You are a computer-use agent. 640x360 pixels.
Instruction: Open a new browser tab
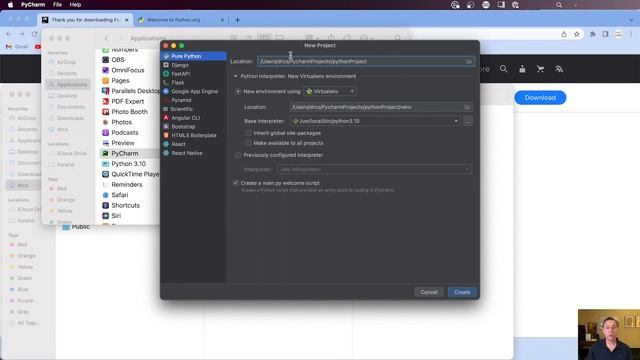pos(237,20)
